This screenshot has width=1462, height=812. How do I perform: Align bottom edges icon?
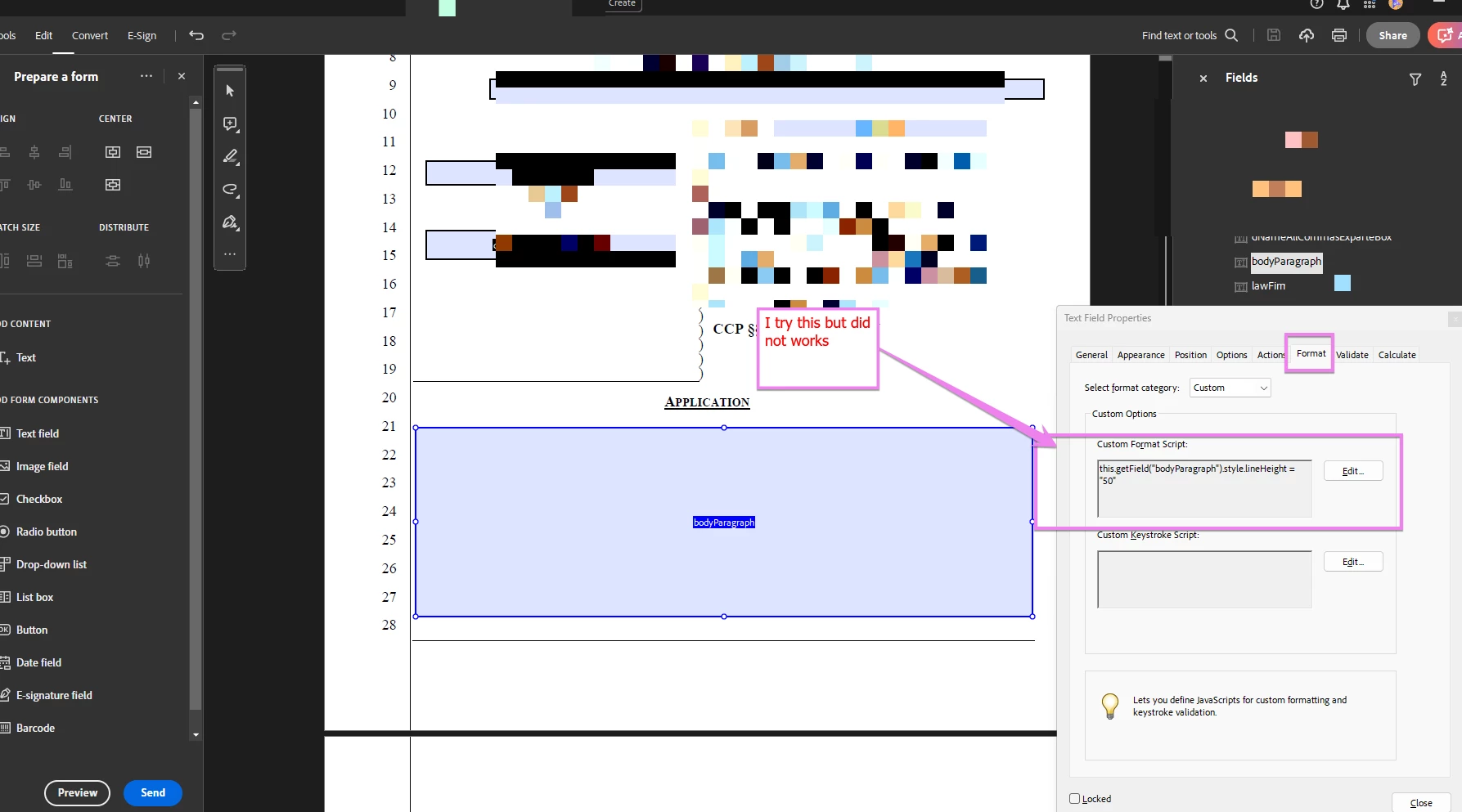[65, 185]
